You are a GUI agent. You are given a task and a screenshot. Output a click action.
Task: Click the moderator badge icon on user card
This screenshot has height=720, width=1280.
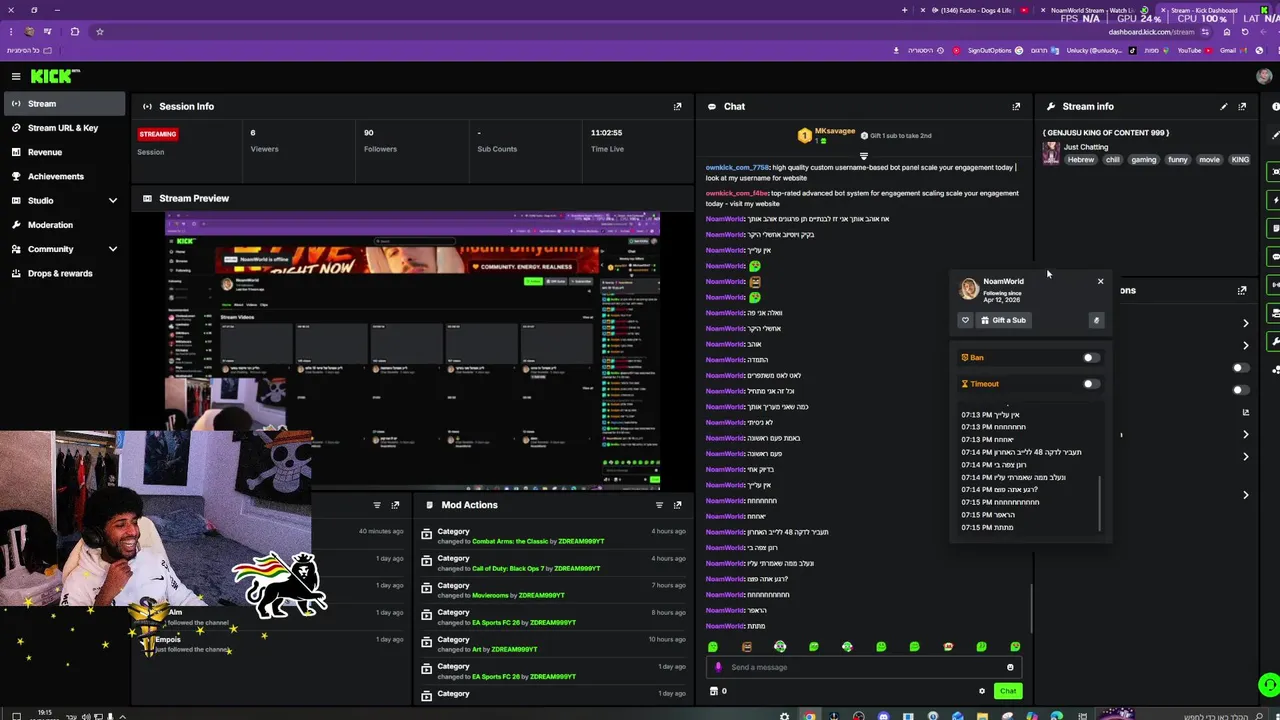point(1096,320)
